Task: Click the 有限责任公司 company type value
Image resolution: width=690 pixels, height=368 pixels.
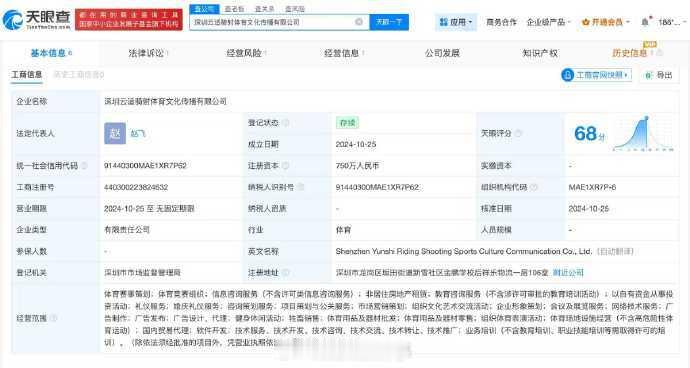Action: click(127, 230)
